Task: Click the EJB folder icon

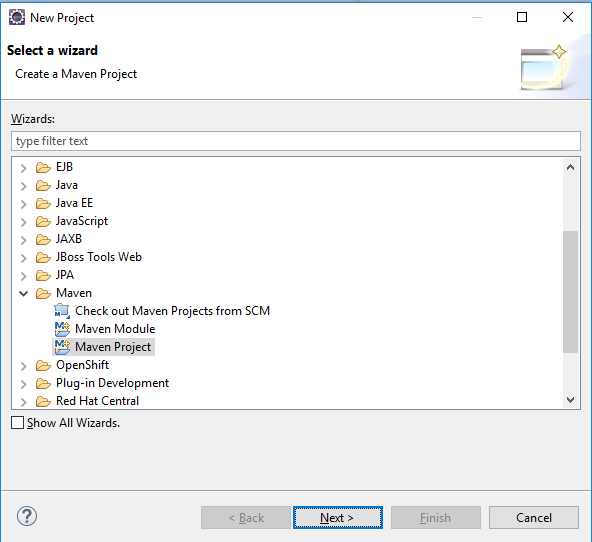Action: coord(43,167)
